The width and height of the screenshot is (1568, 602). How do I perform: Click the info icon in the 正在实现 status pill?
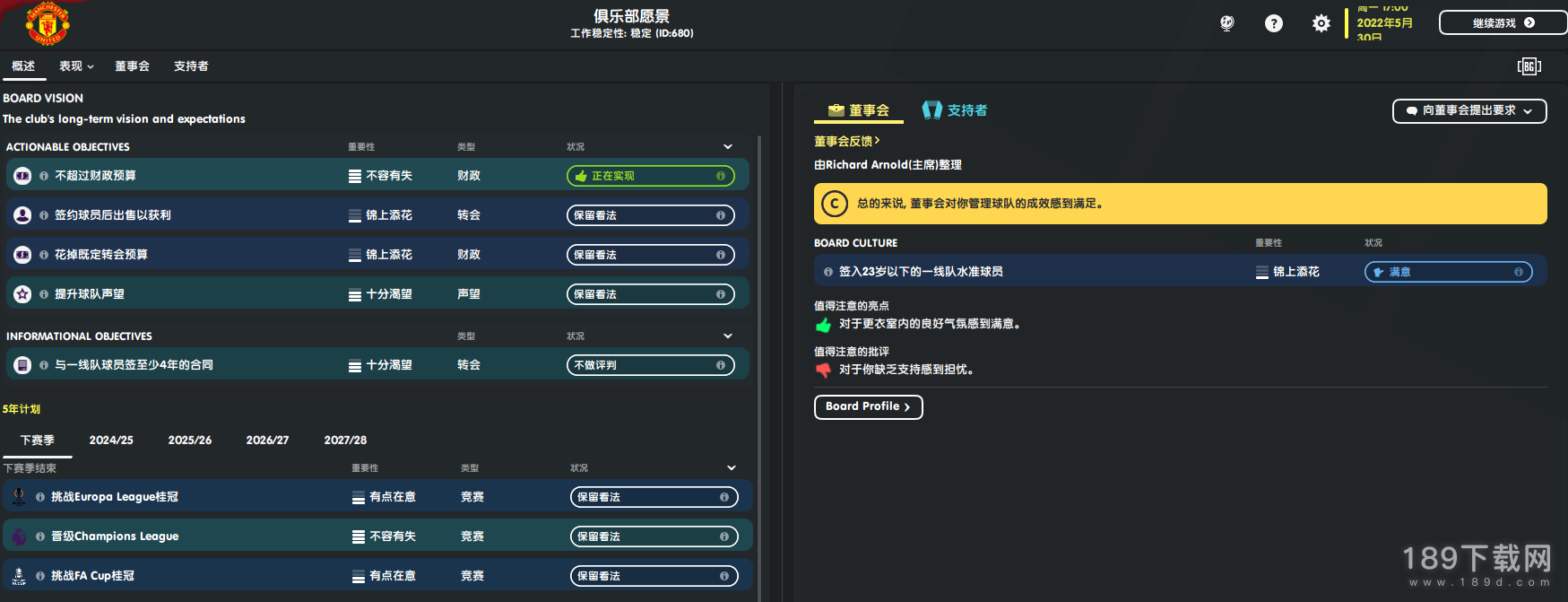pos(721,176)
